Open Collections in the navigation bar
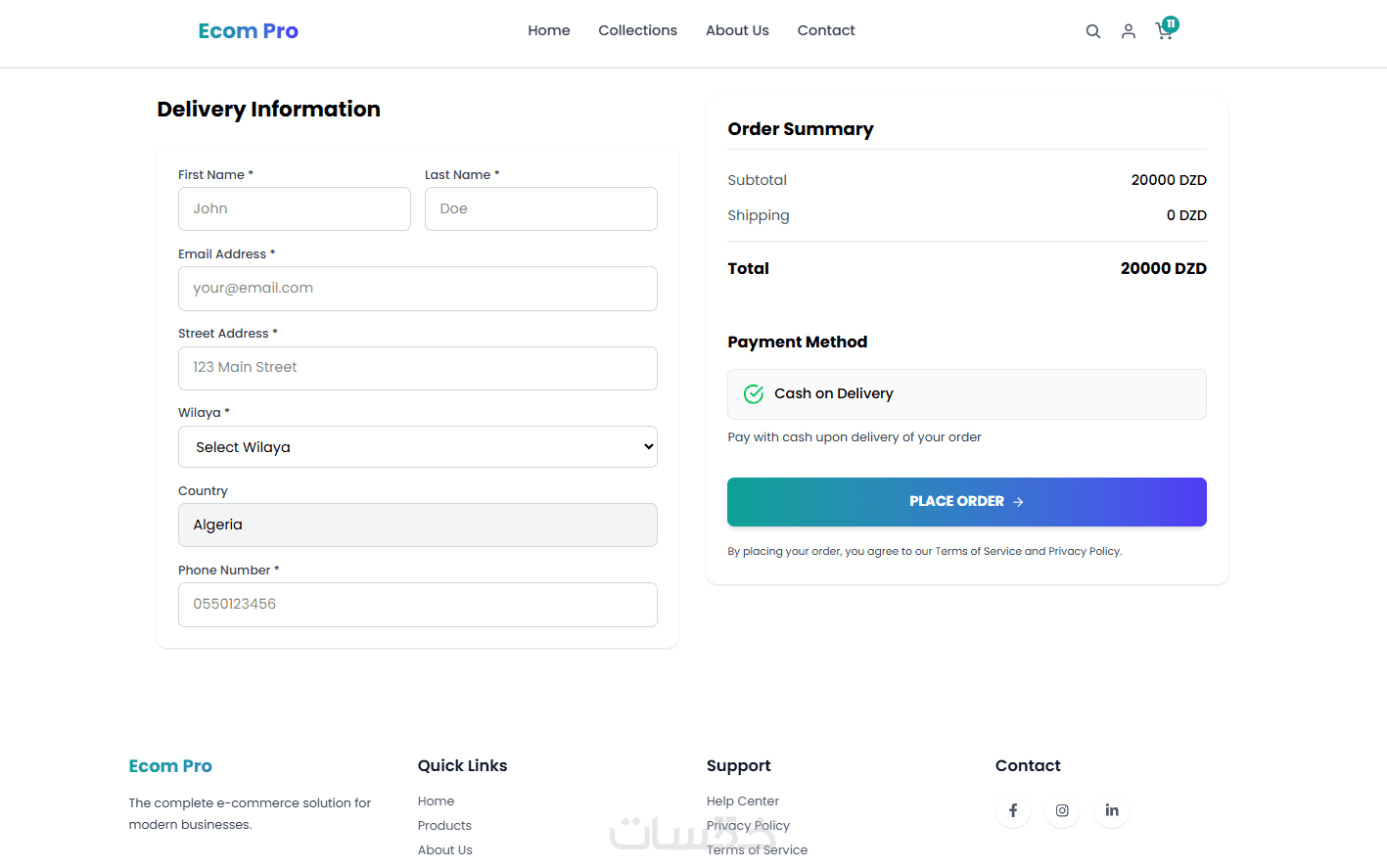Screen dimensions: 1387x868 (637, 30)
